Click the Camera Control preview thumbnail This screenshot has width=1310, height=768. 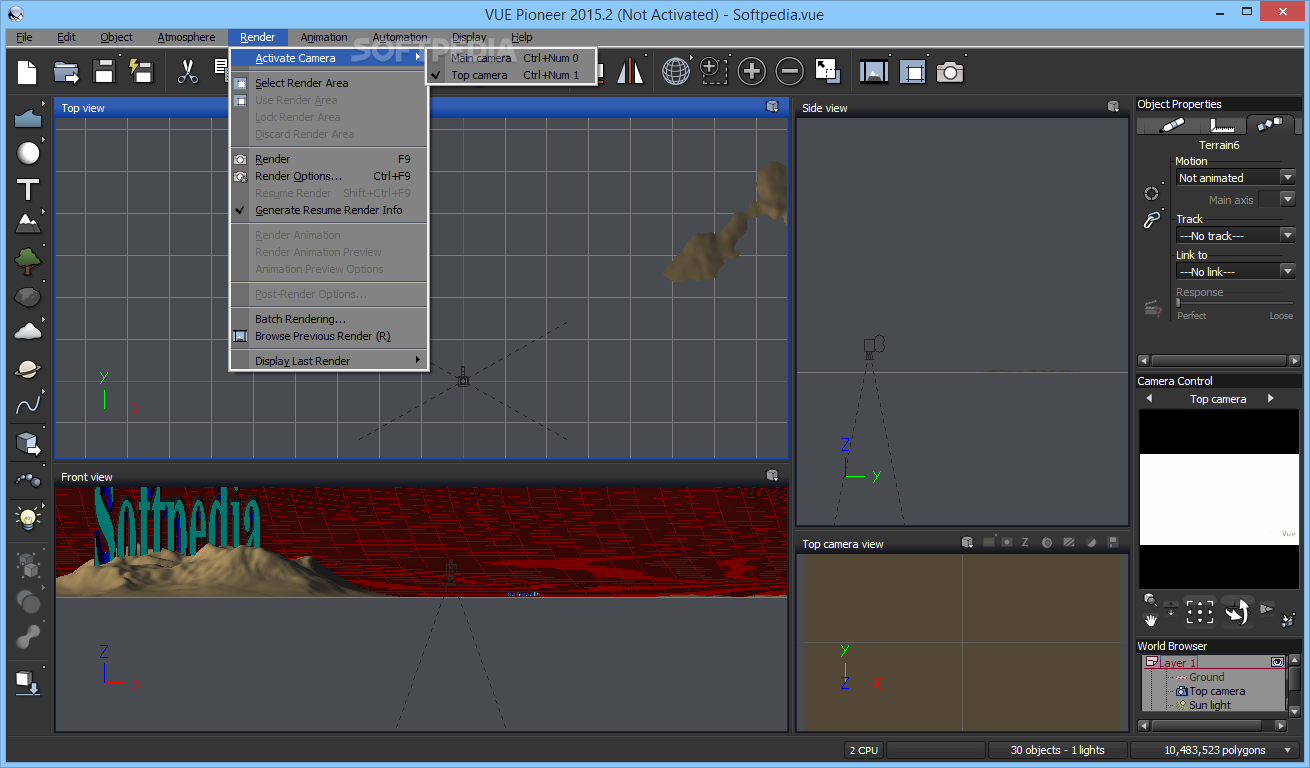pyautogui.click(x=1219, y=499)
